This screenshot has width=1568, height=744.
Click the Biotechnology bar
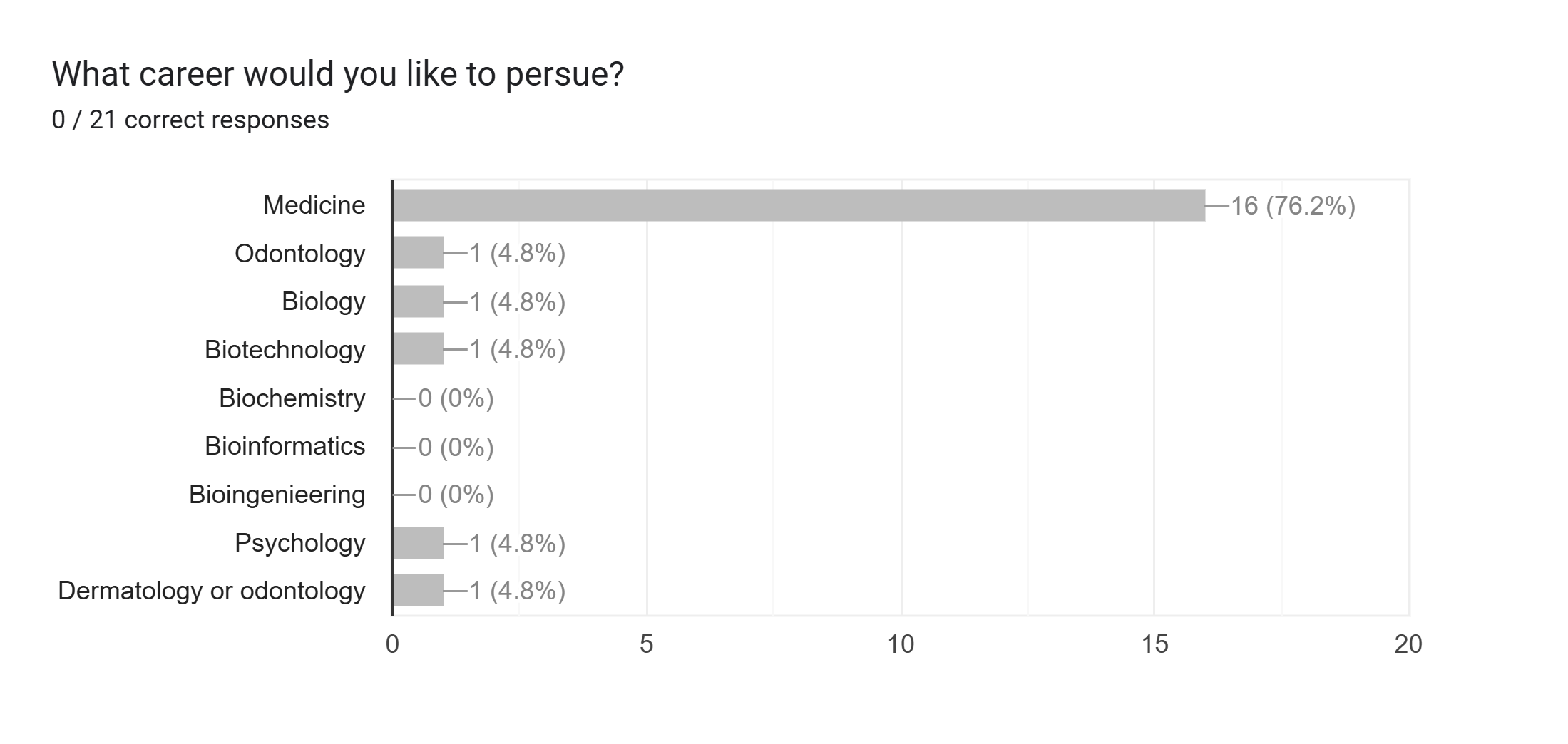tap(418, 349)
